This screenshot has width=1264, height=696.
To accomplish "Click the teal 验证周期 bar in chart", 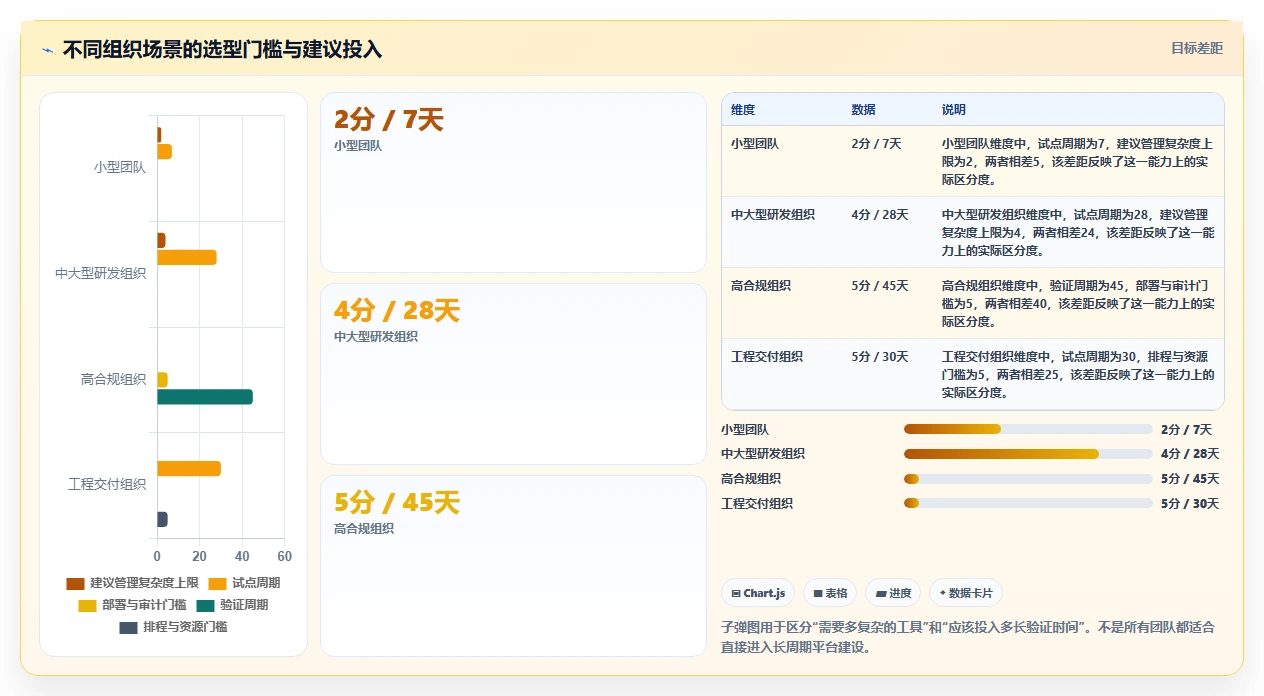I will click(205, 397).
